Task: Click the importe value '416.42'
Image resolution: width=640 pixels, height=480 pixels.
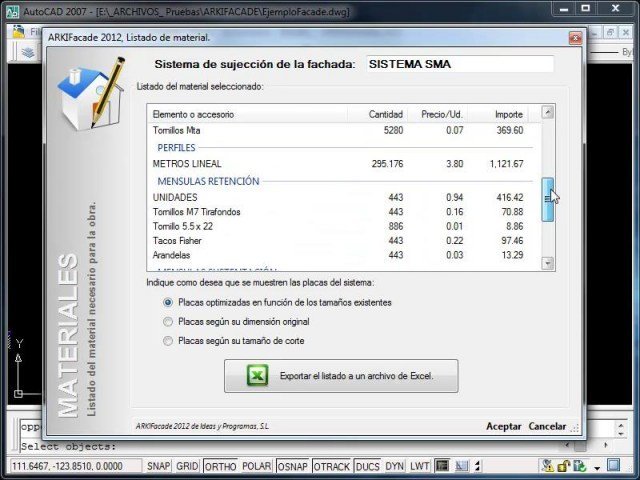Action: (x=509, y=198)
